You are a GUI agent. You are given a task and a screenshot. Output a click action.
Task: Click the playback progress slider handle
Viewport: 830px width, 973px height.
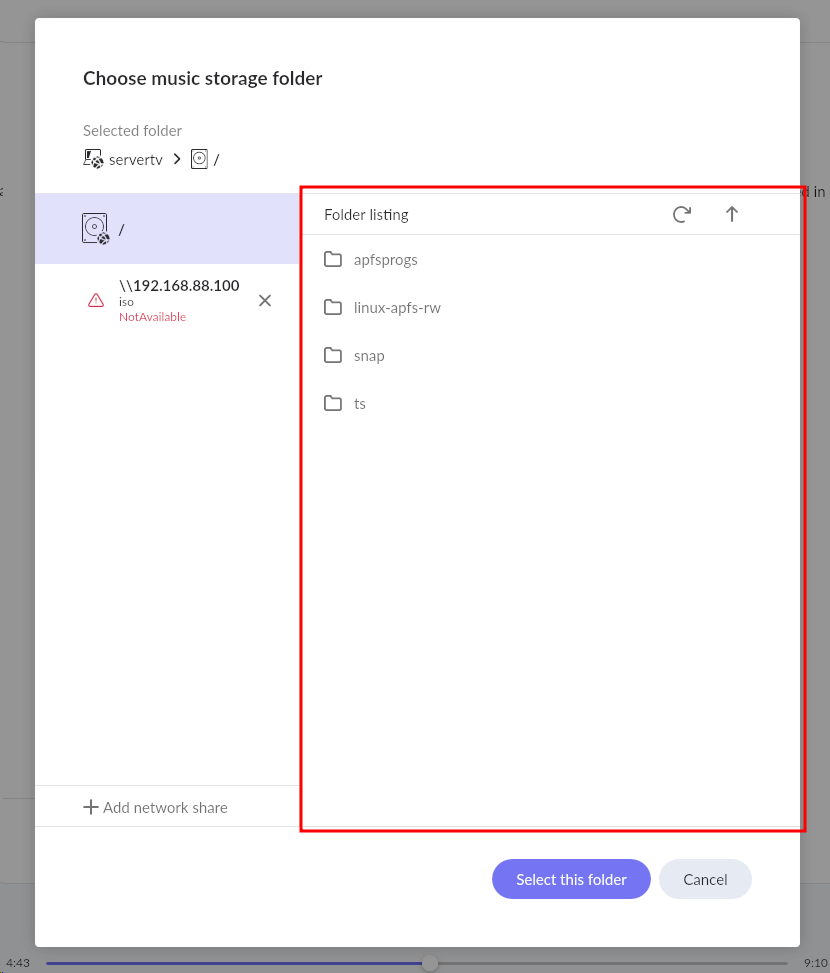[x=430, y=963]
